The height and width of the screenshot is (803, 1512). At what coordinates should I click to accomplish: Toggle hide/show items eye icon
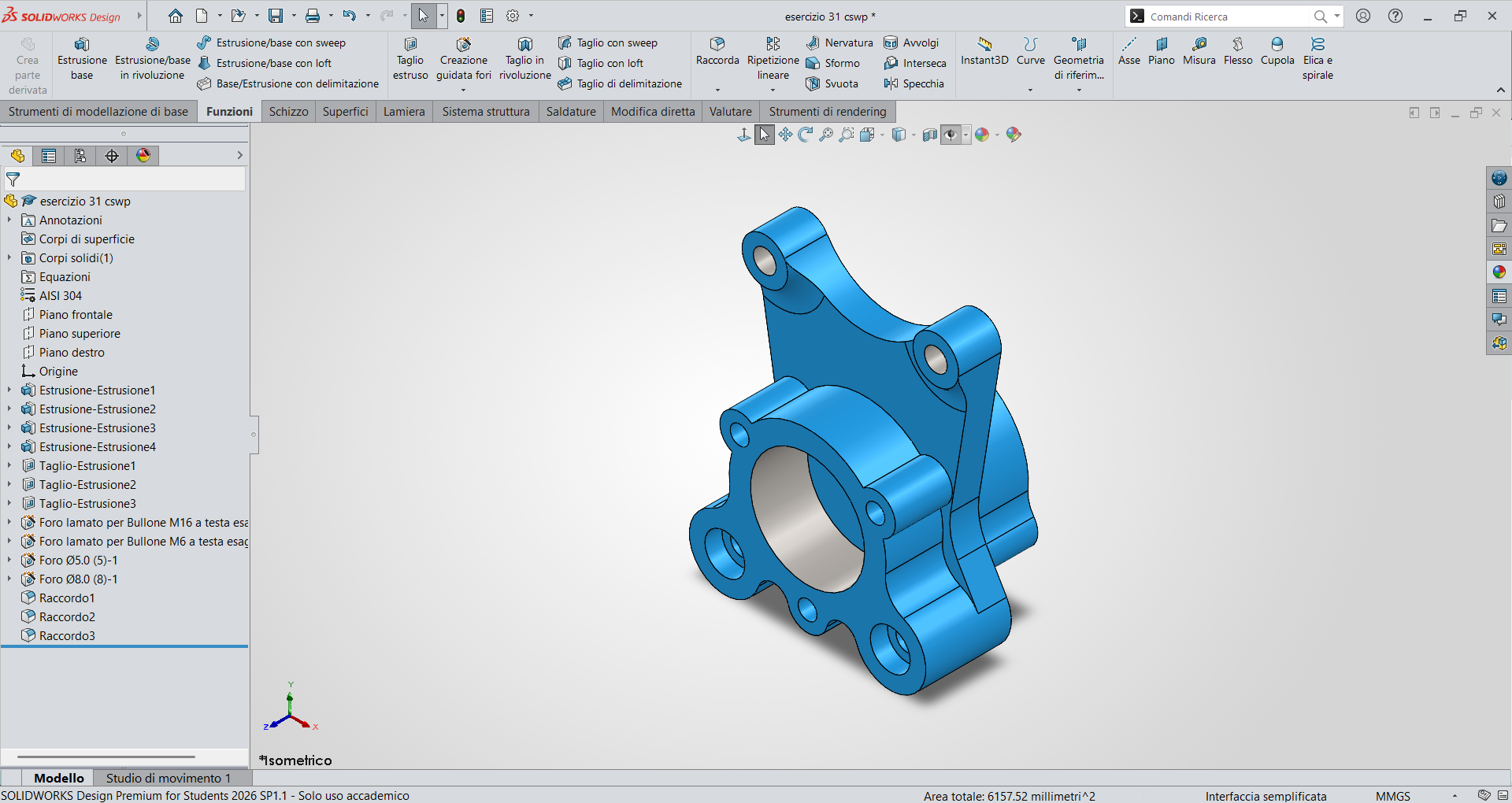(x=951, y=135)
